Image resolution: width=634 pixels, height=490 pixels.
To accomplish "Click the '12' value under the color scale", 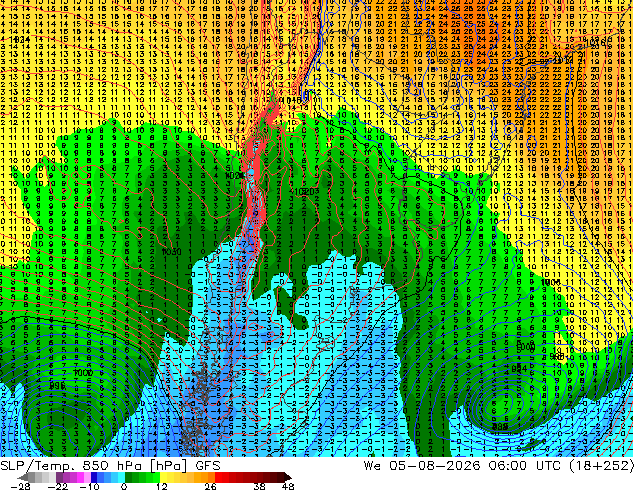I will click(161, 486).
